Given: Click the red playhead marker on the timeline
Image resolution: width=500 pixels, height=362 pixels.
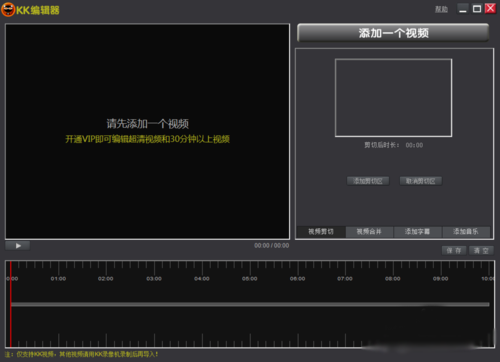Looking at the screenshot, I should tap(11, 304).
